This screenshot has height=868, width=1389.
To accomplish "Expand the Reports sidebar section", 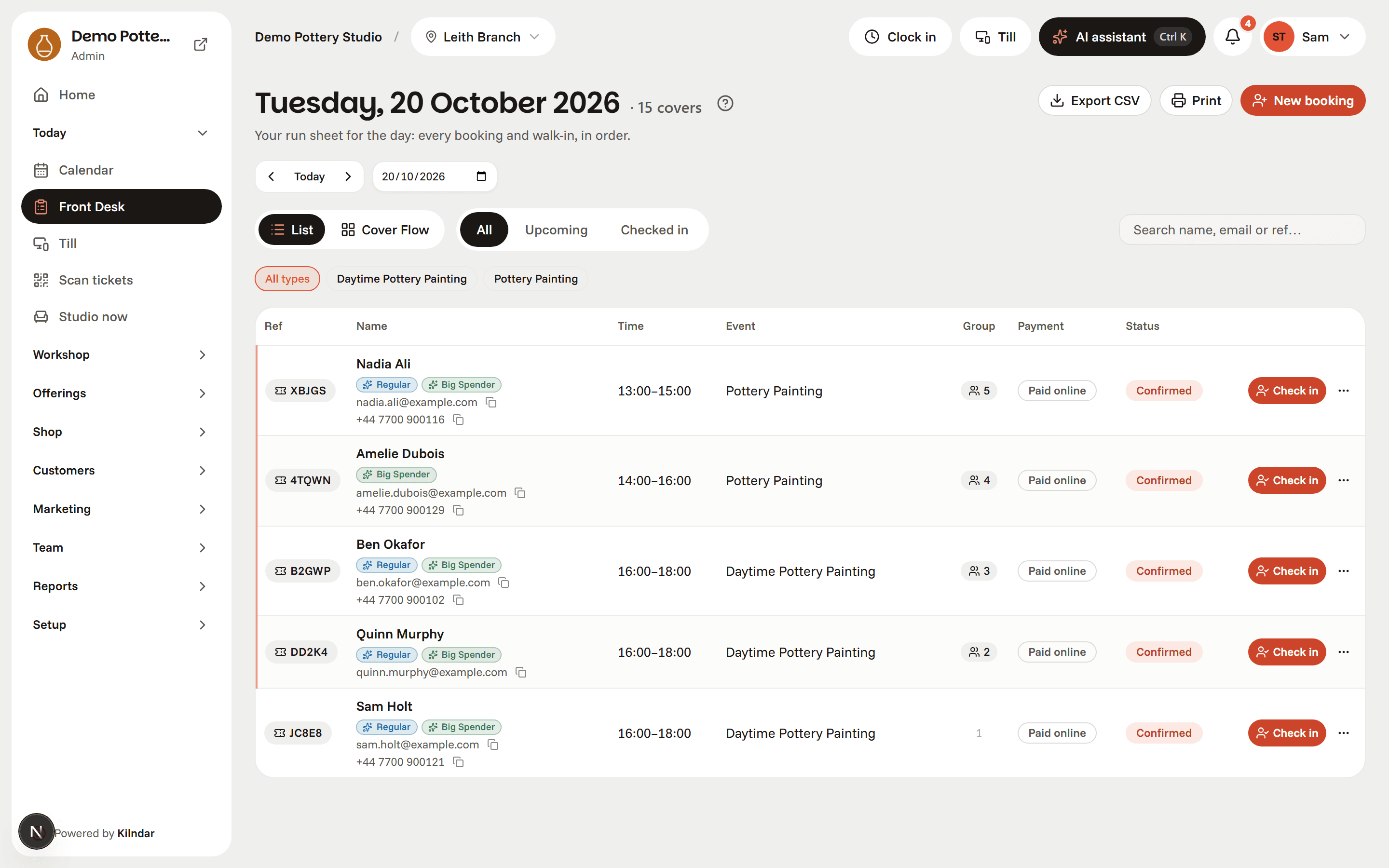I will click(121, 586).
